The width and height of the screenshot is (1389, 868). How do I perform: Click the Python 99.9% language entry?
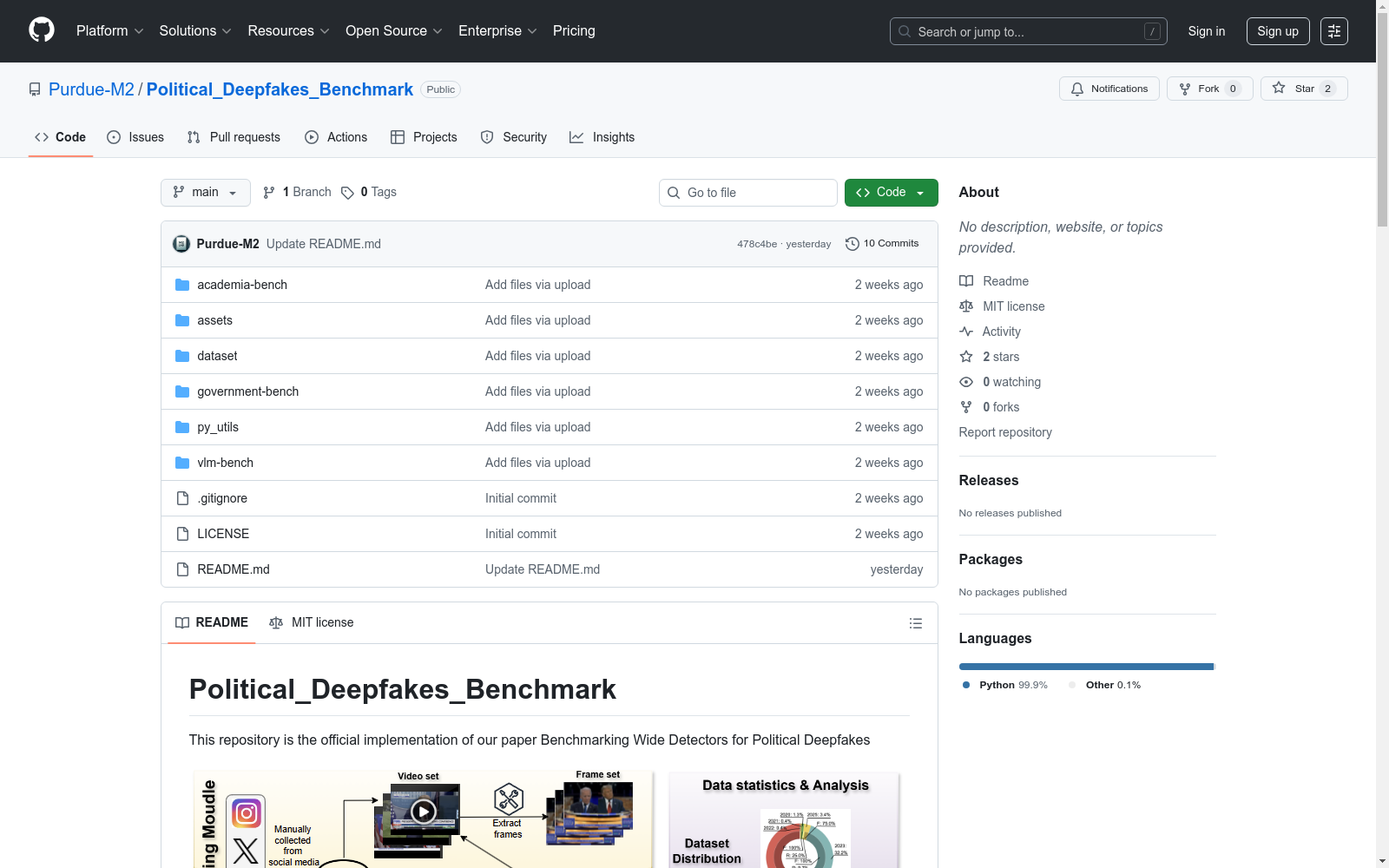point(1005,685)
